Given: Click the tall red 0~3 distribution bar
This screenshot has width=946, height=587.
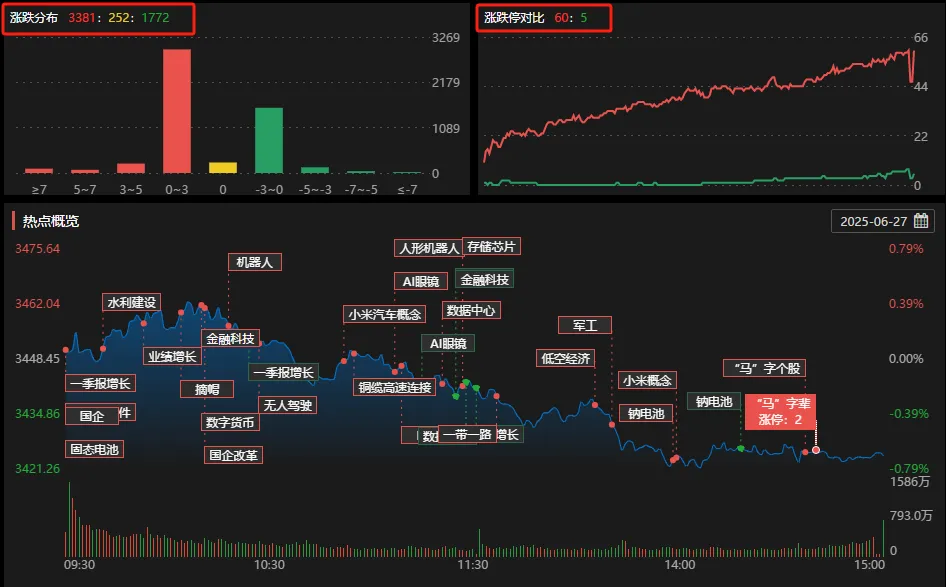Looking at the screenshot, I should coord(176,110).
